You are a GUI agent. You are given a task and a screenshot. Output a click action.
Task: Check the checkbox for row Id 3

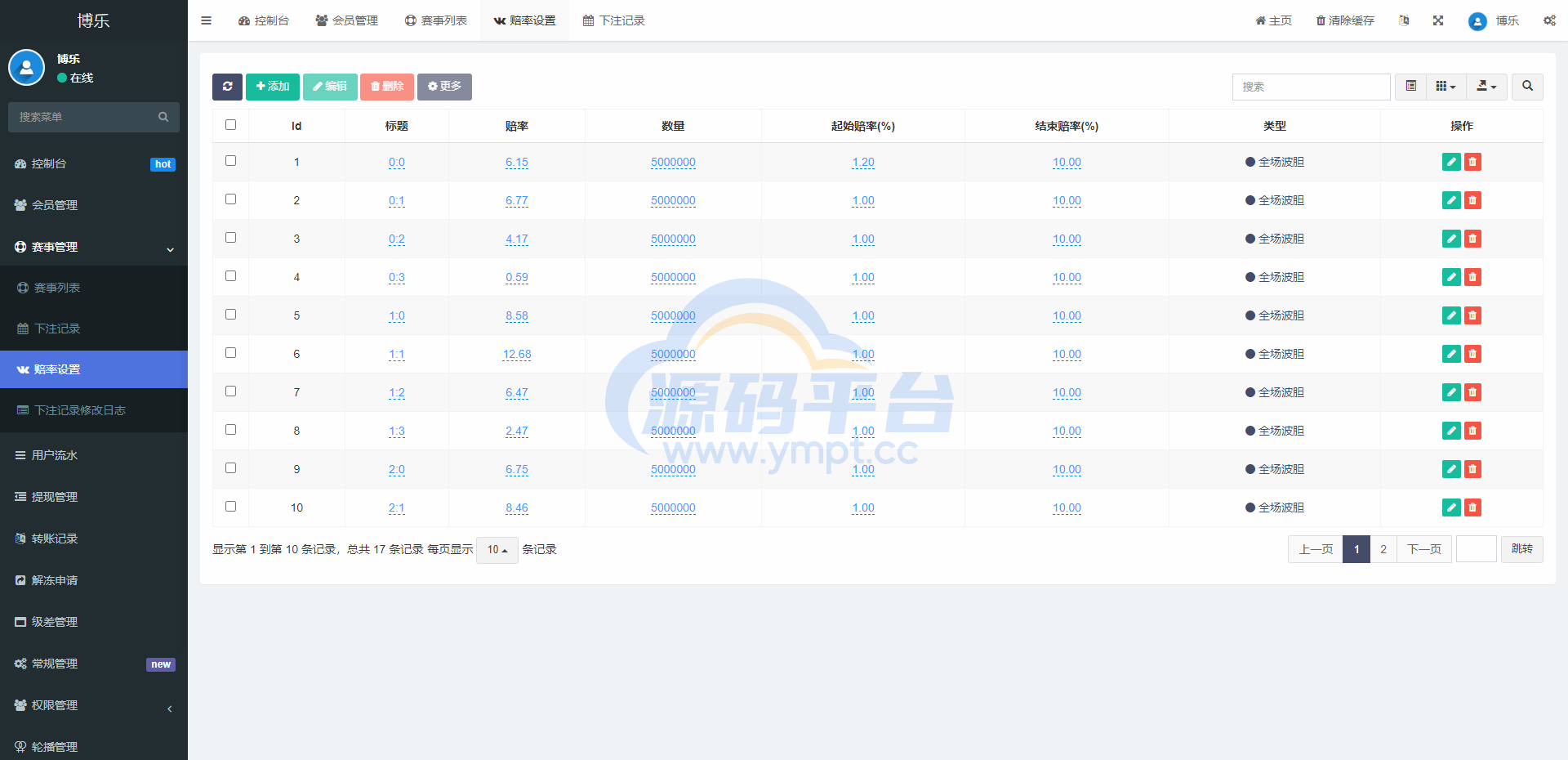point(230,238)
